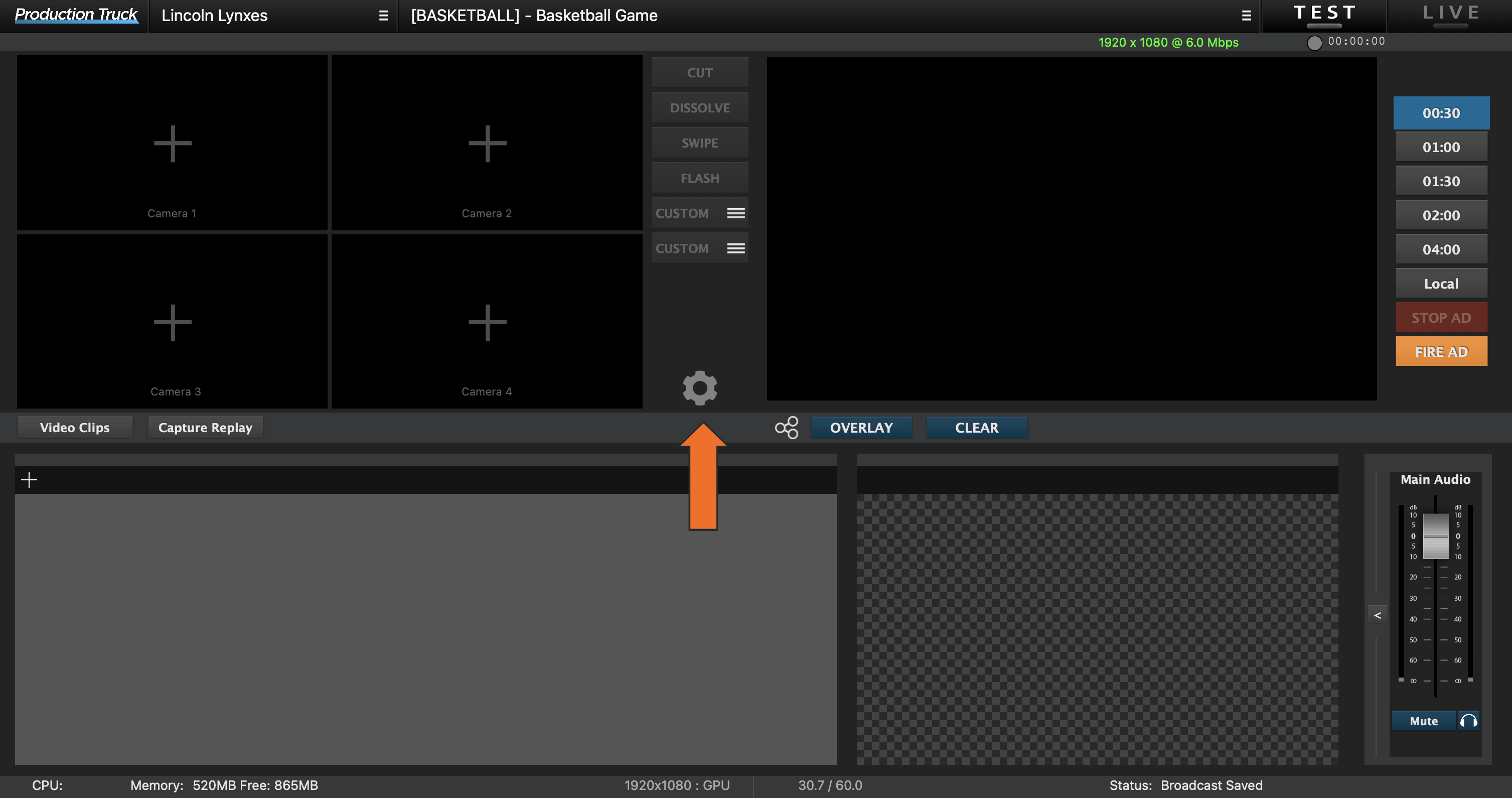
Task: Click the OVERLAY button
Action: click(x=861, y=428)
